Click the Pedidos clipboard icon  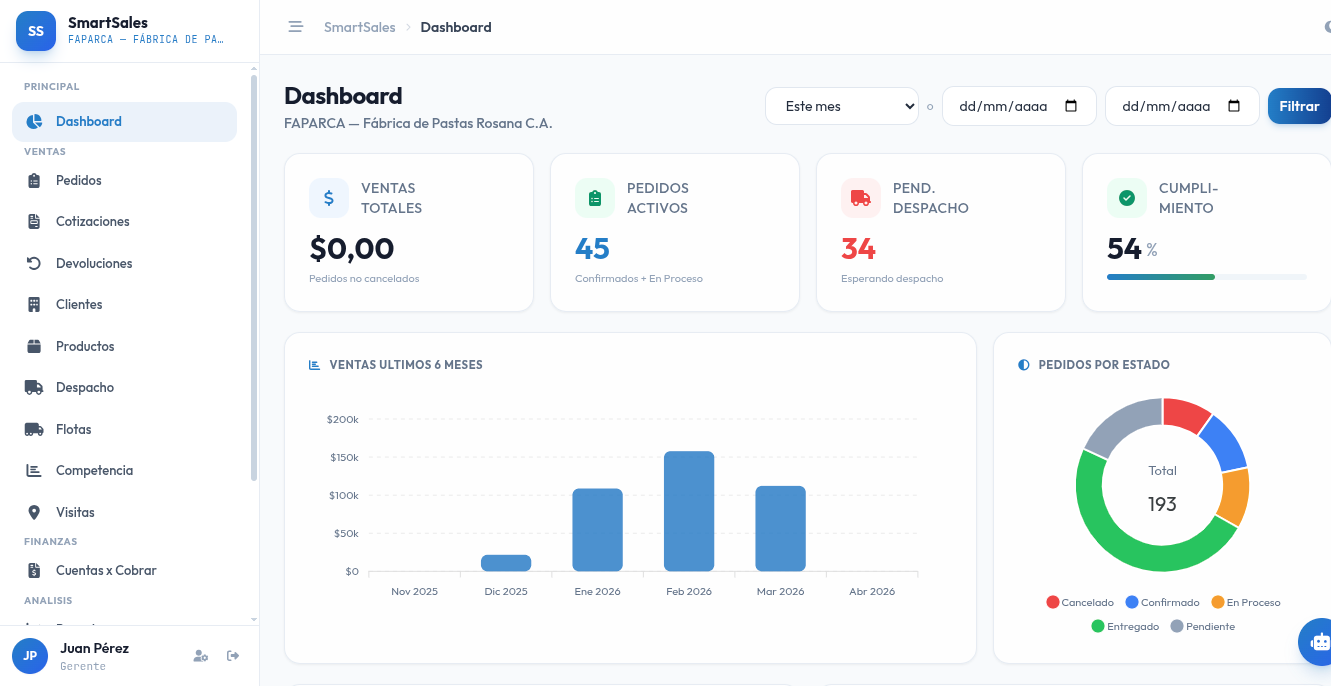pyautogui.click(x=34, y=181)
